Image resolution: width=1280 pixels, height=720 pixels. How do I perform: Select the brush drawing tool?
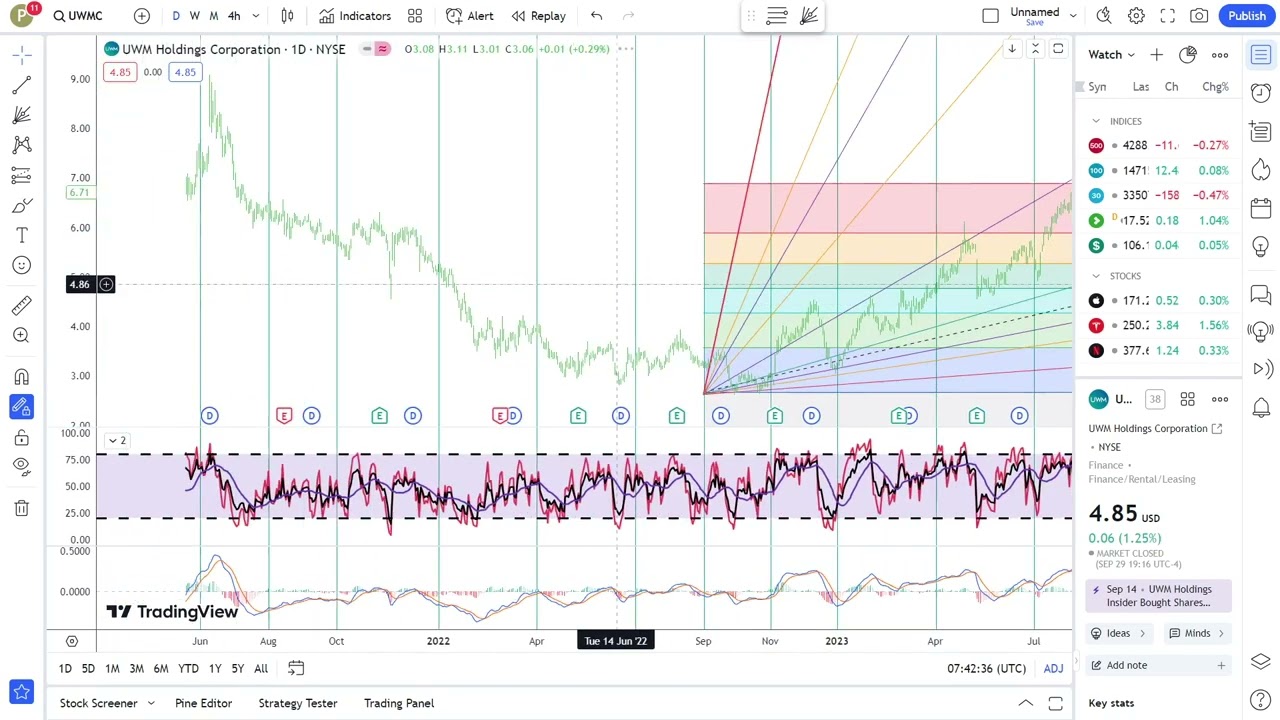click(x=21, y=206)
